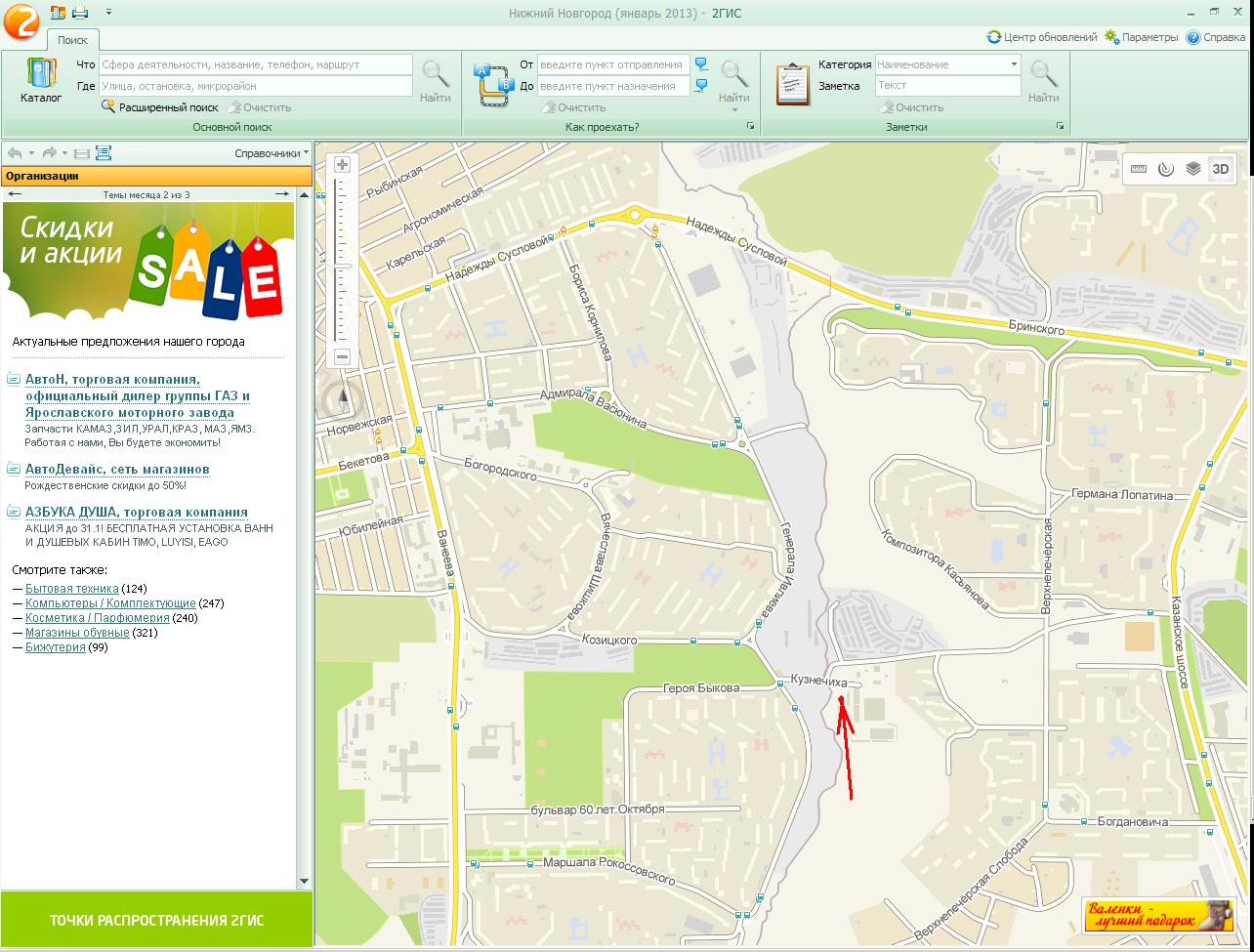Focus the Что search field
The image size is (1254, 952).
click(256, 64)
